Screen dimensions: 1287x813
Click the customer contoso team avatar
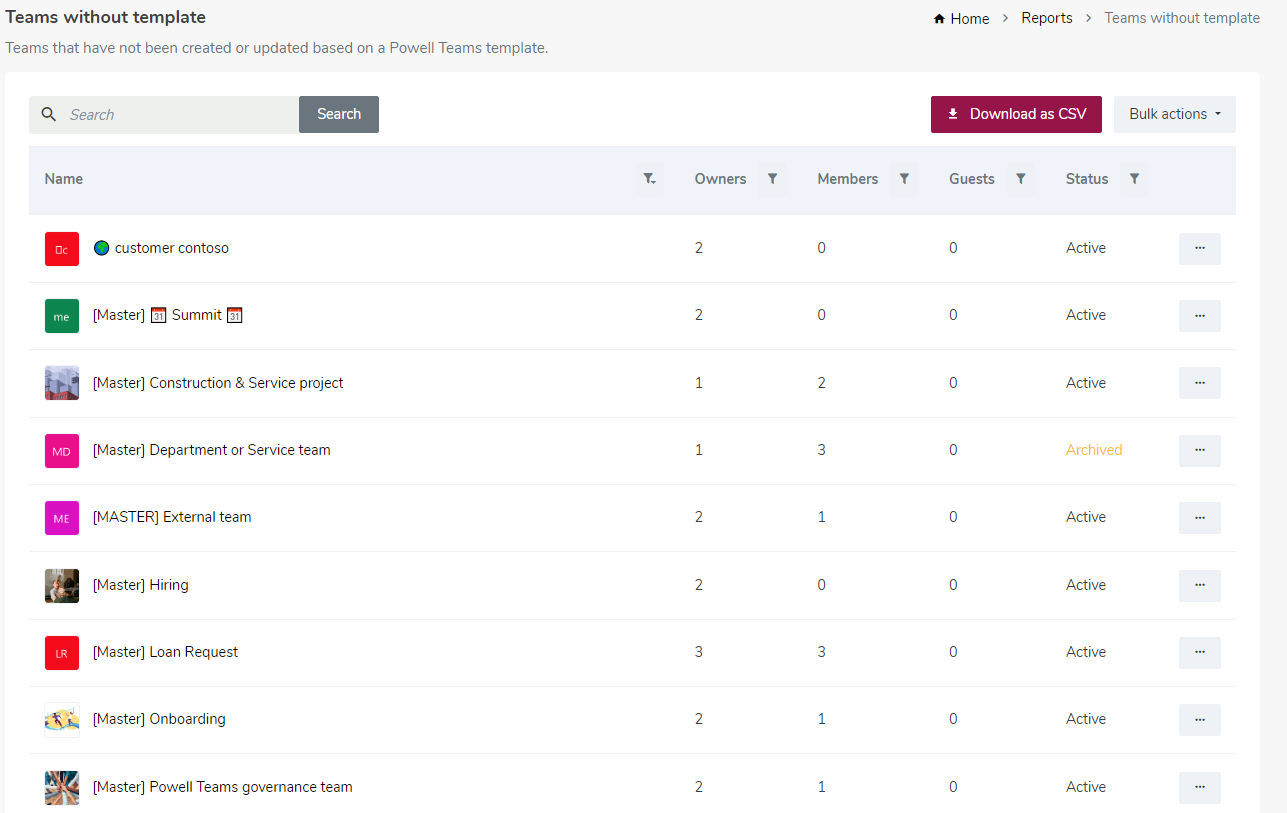pos(62,249)
